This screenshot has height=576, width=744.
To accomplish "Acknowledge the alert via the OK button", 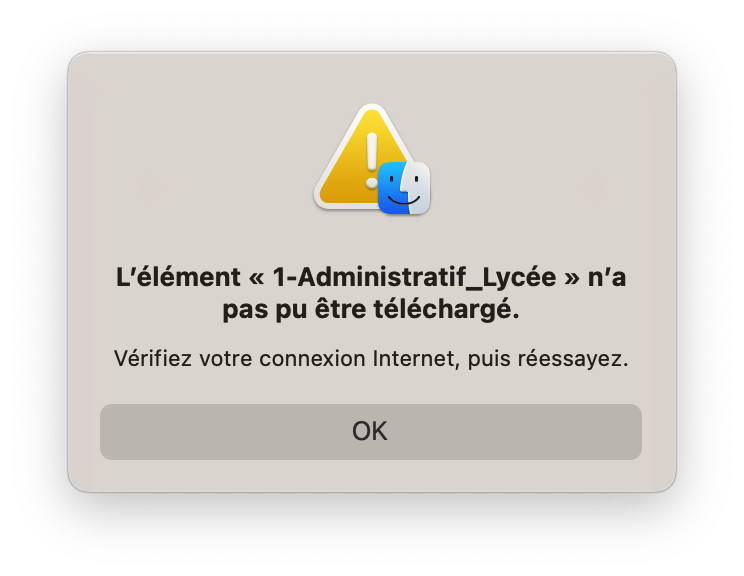I will [371, 431].
